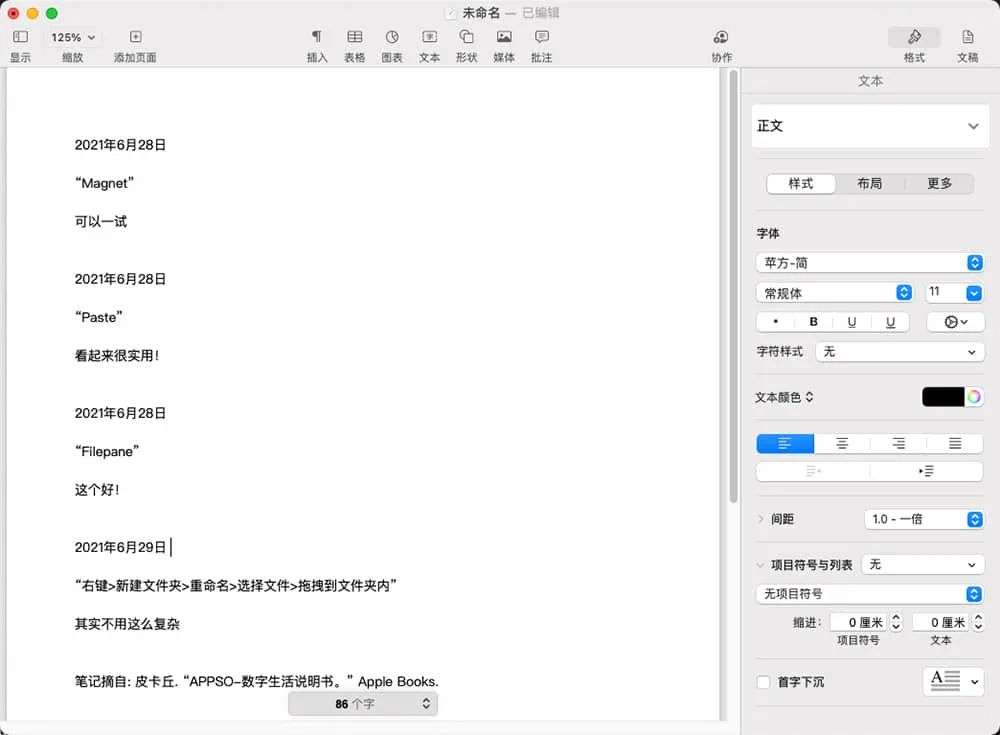Click the font size 11 field
This screenshot has height=735, width=1000.
tap(944, 292)
